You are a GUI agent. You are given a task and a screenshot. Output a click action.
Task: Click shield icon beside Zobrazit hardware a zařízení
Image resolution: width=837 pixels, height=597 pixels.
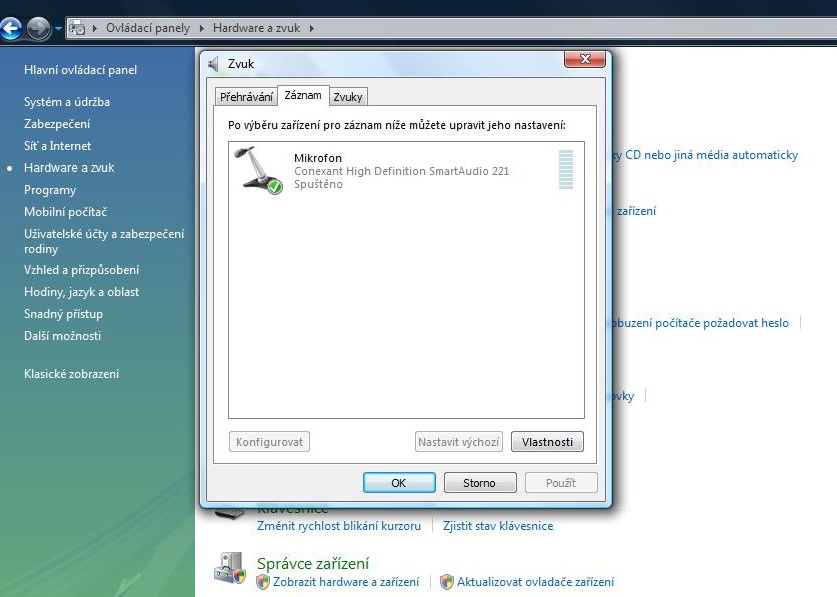click(x=264, y=582)
